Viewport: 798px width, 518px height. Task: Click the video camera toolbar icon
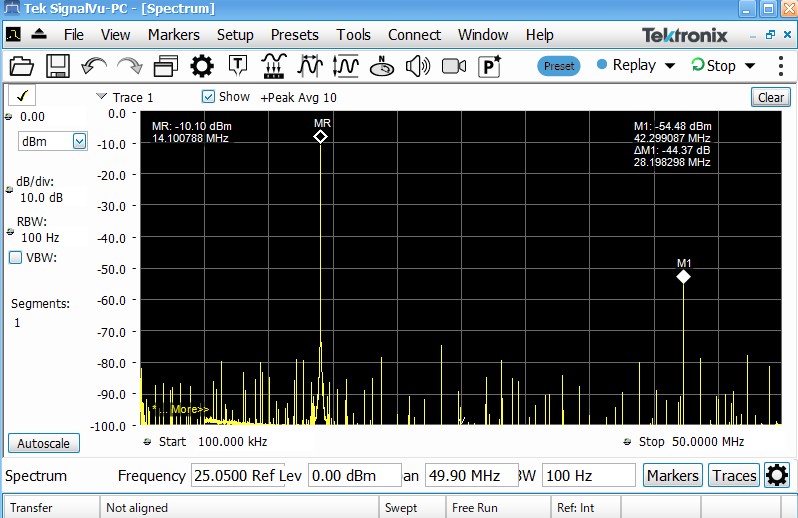pyautogui.click(x=454, y=67)
